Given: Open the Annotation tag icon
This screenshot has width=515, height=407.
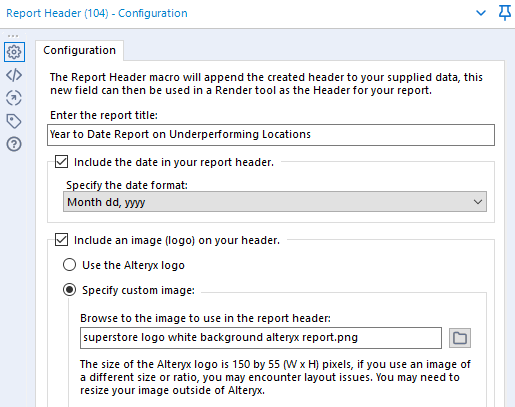Looking at the screenshot, I should point(14,121).
